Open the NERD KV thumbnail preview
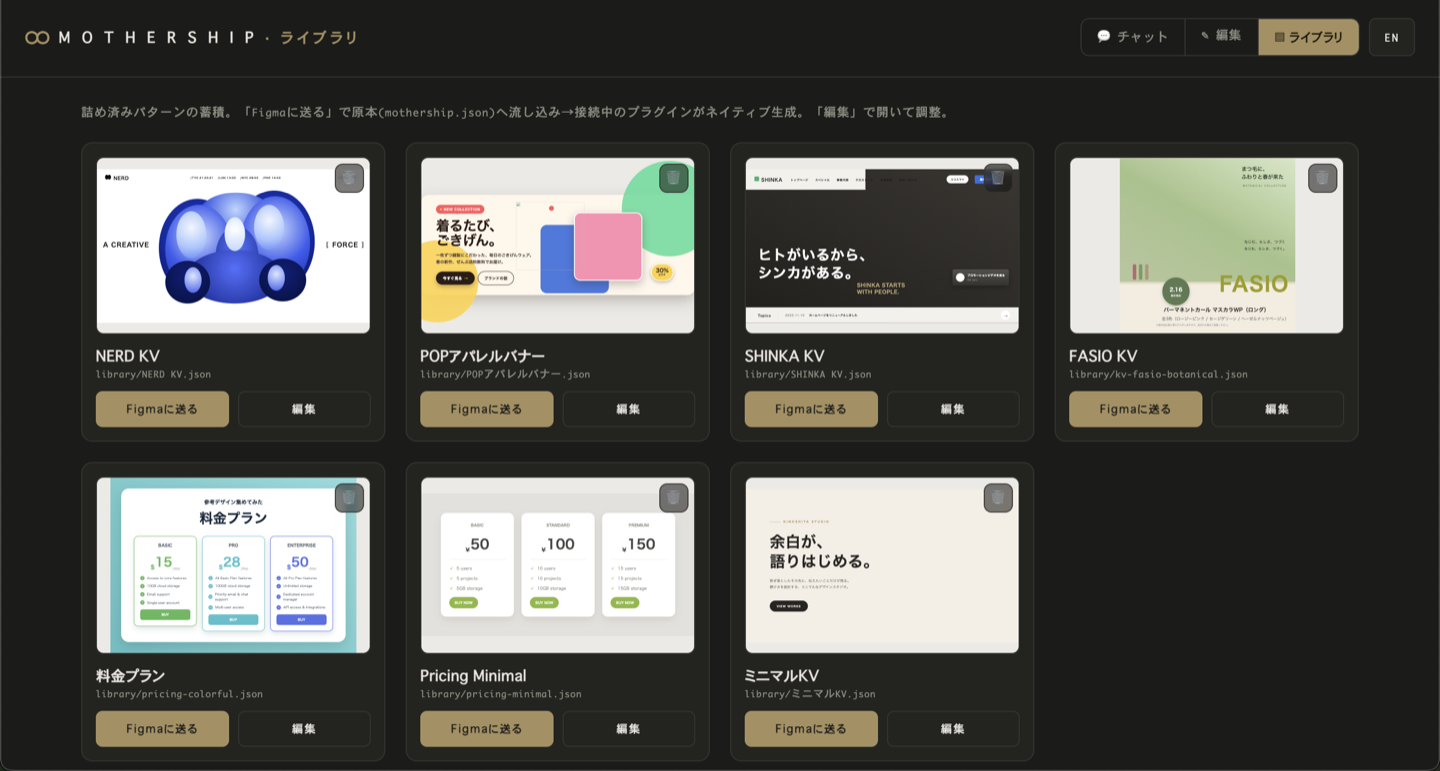The height and width of the screenshot is (771, 1440). point(233,245)
